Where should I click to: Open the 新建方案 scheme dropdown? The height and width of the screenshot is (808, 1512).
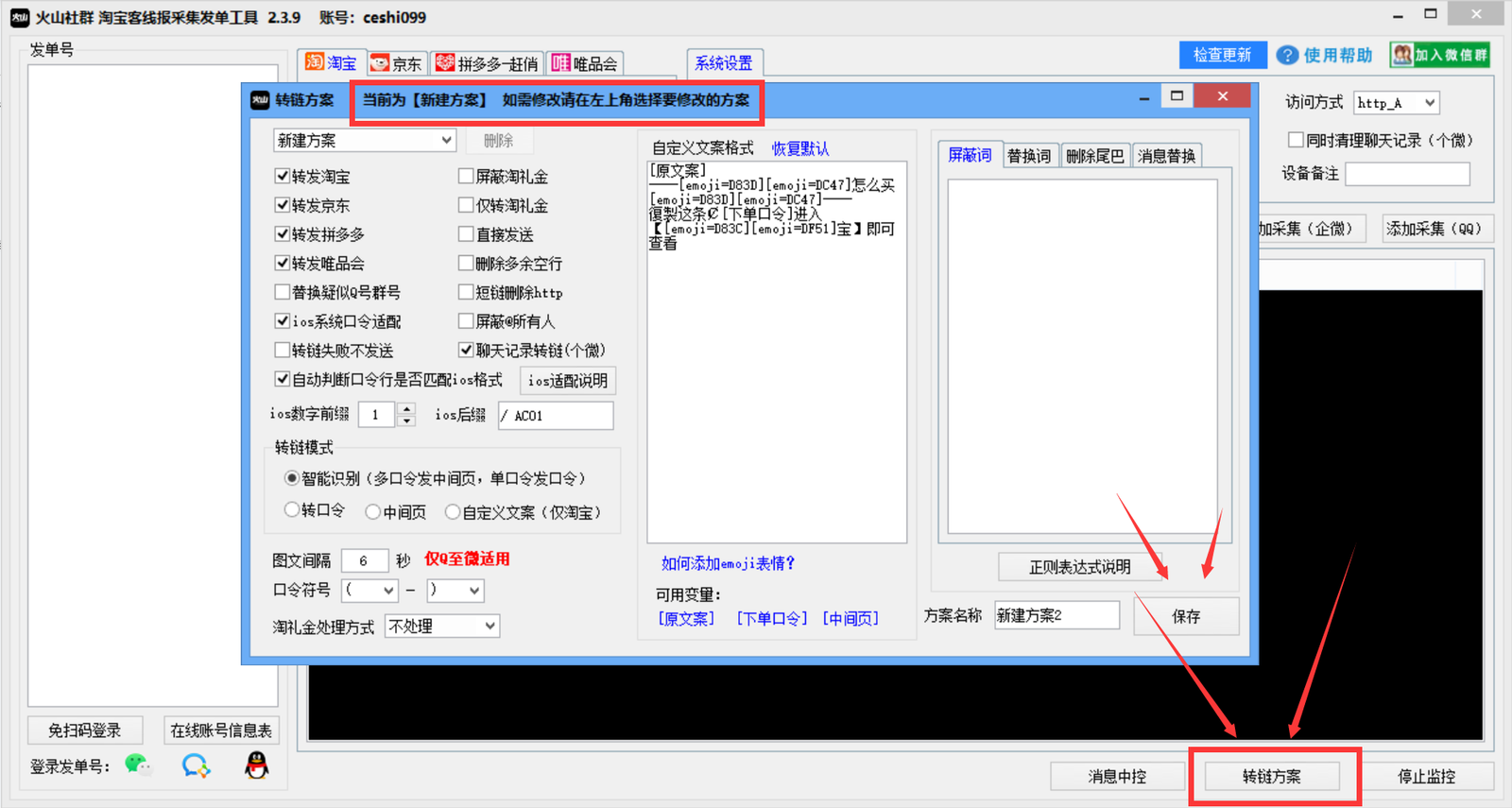[365, 140]
